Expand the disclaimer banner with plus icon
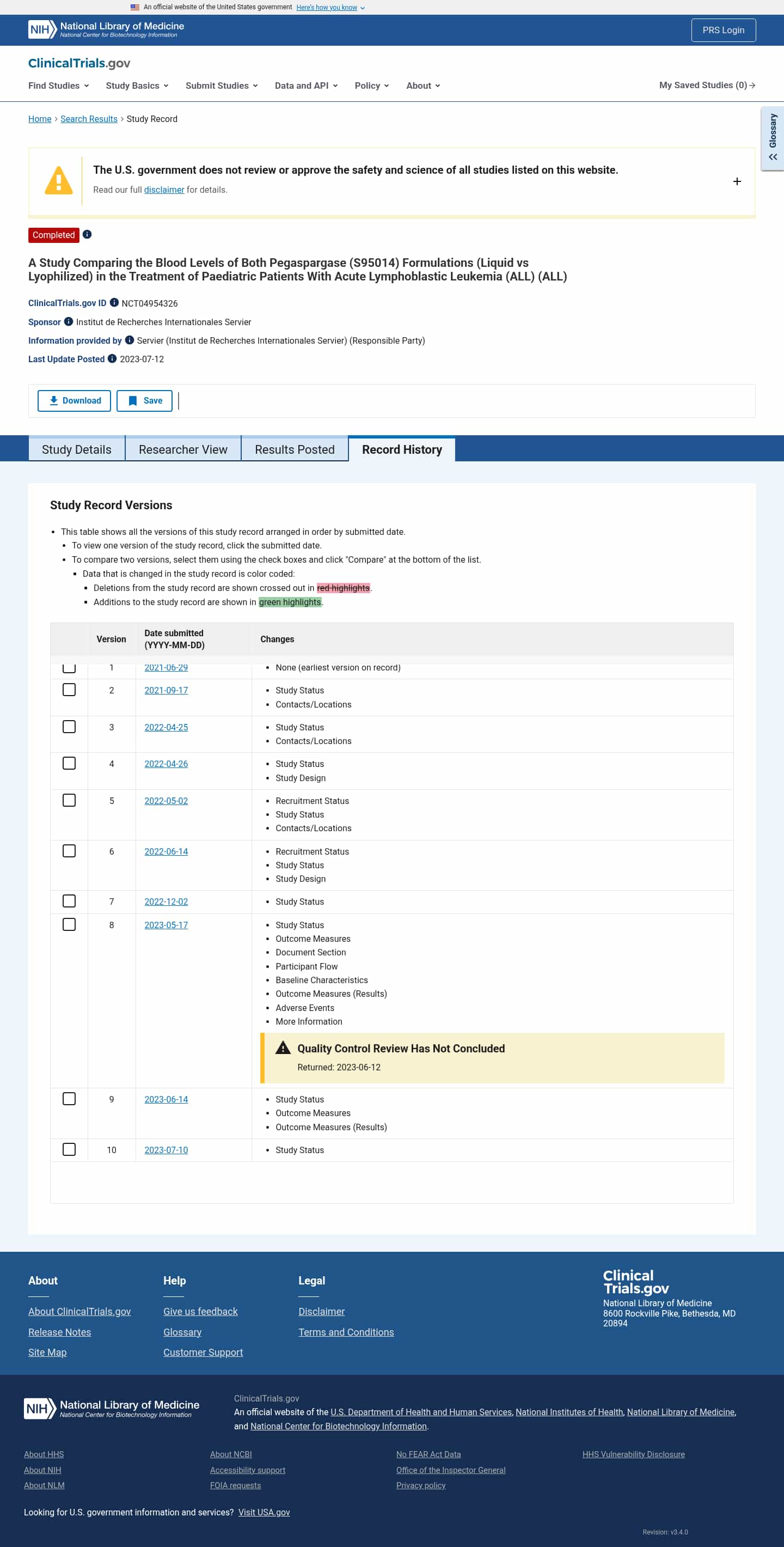Screen dimensions: 784x1547 (x=737, y=181)
